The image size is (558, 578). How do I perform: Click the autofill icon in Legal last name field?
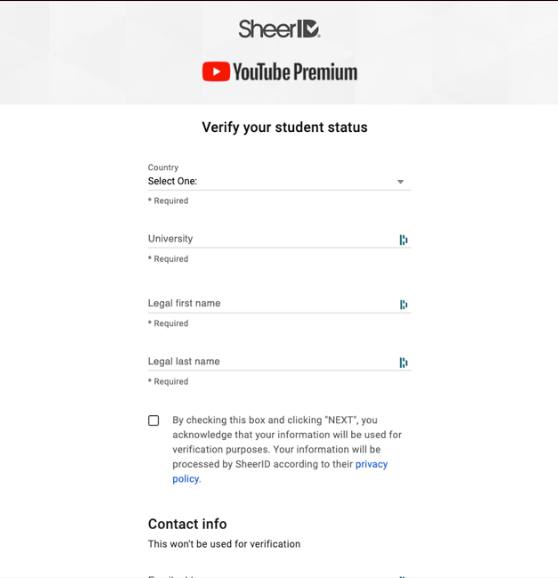click(404, 362)
